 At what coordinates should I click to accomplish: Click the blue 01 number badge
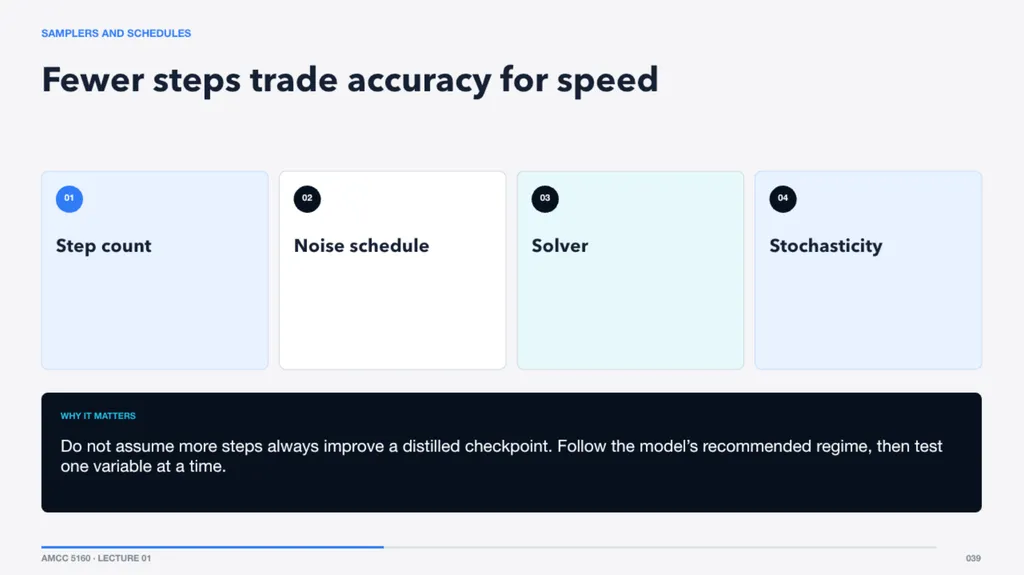coord(69,199)
